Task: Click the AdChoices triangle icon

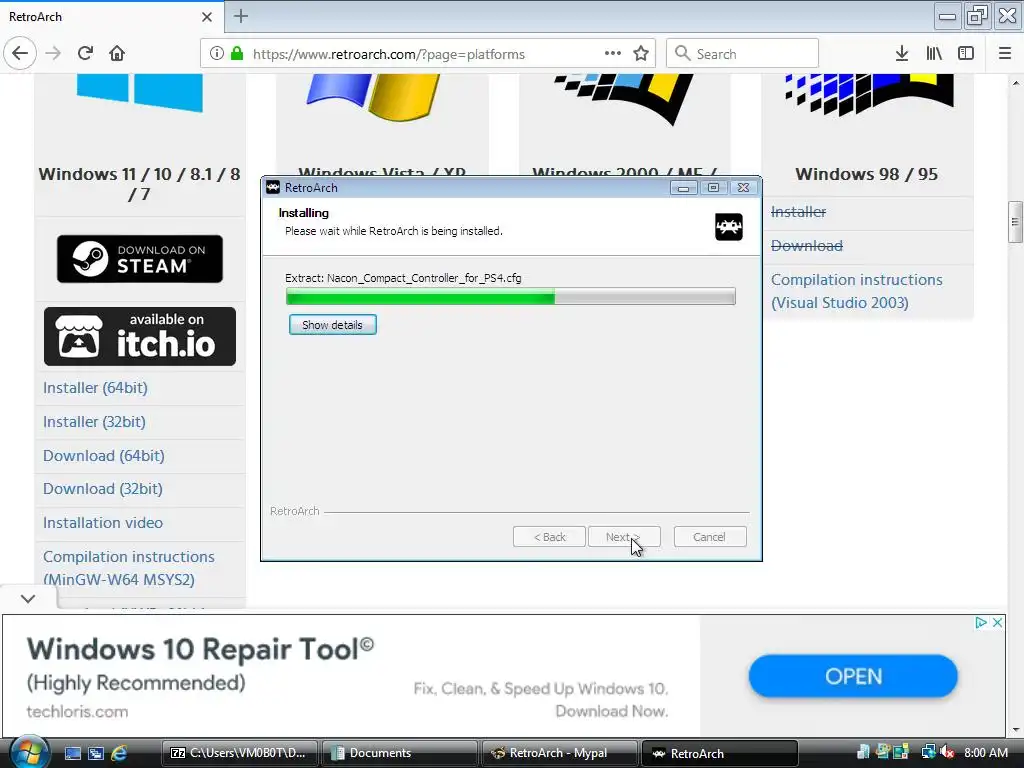Action: pyautogui.click(x=980, y=622)
